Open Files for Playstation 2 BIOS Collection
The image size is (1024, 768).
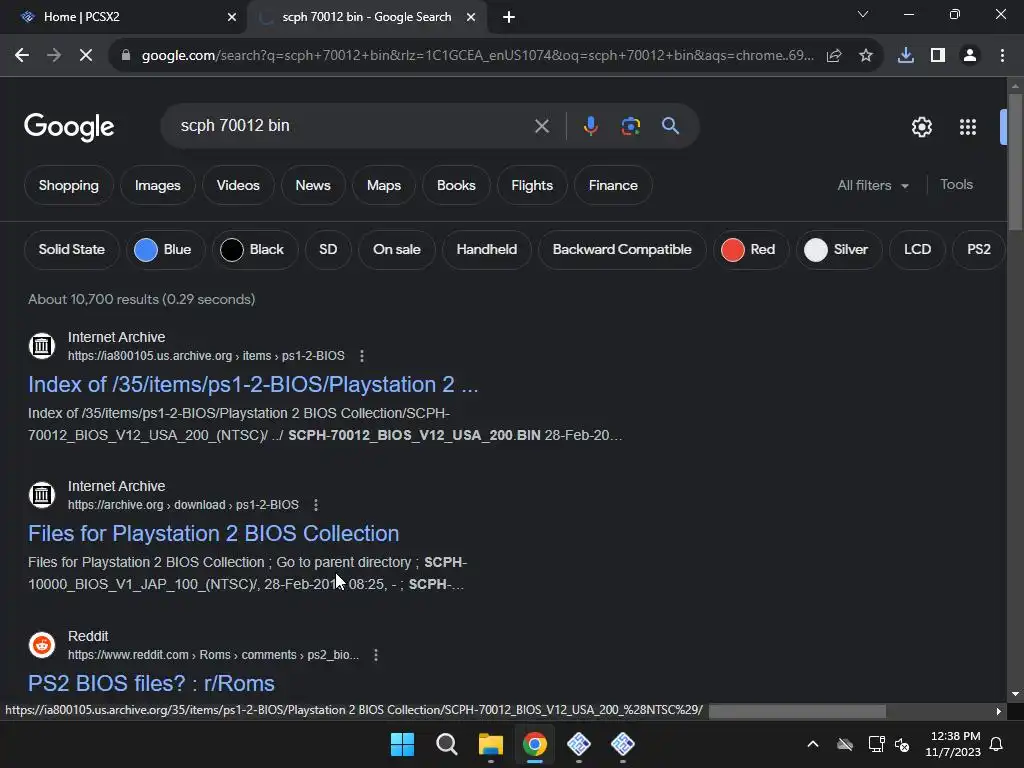tap(214, 534)
